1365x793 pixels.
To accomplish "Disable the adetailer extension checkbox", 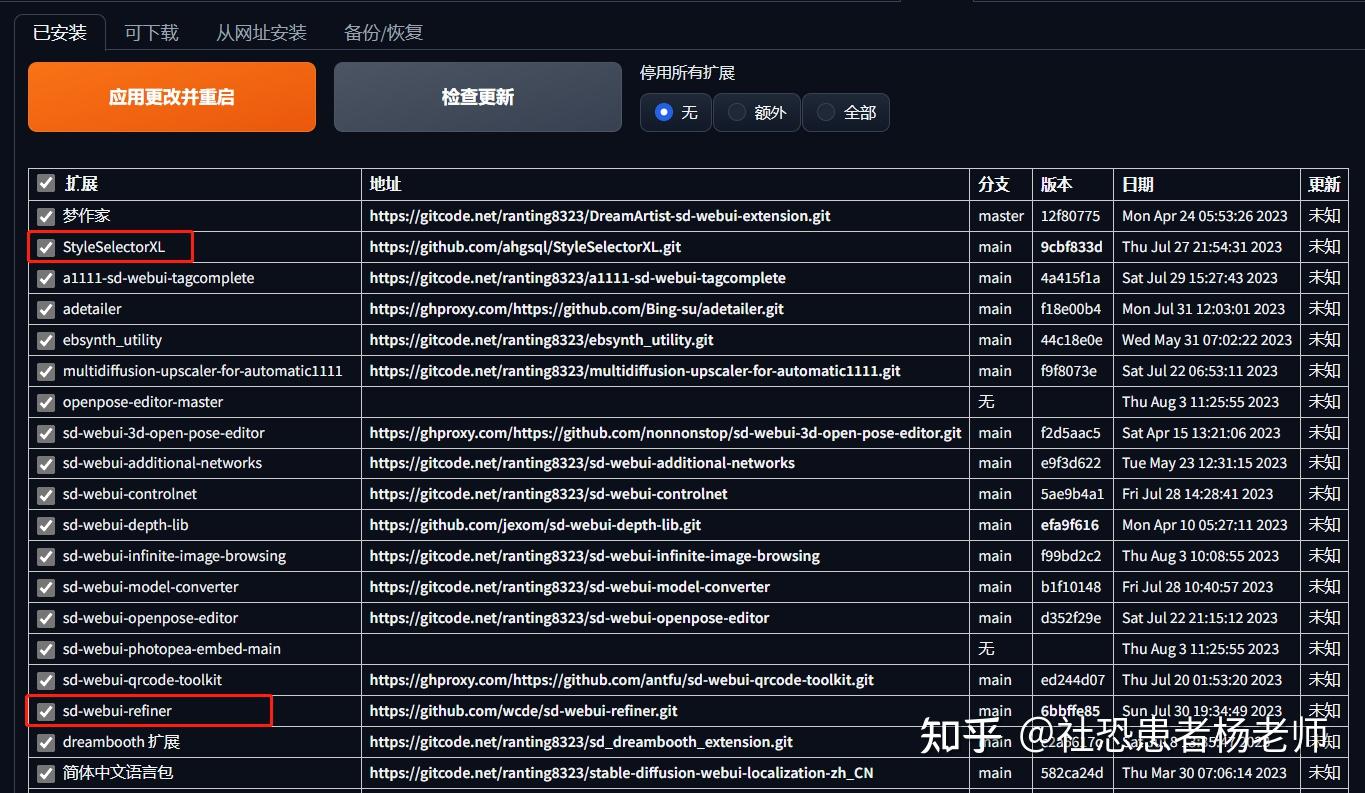I will [45, 309].
